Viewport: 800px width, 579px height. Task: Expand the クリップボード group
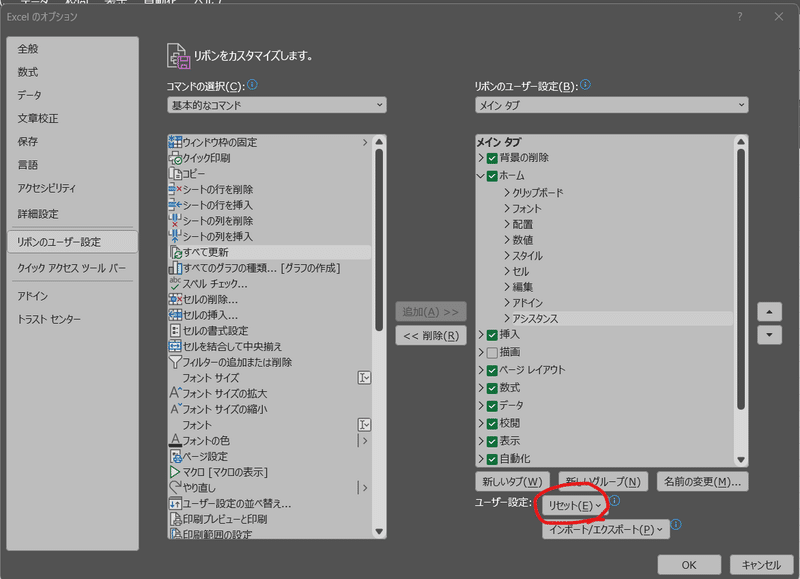click(507, 192)
